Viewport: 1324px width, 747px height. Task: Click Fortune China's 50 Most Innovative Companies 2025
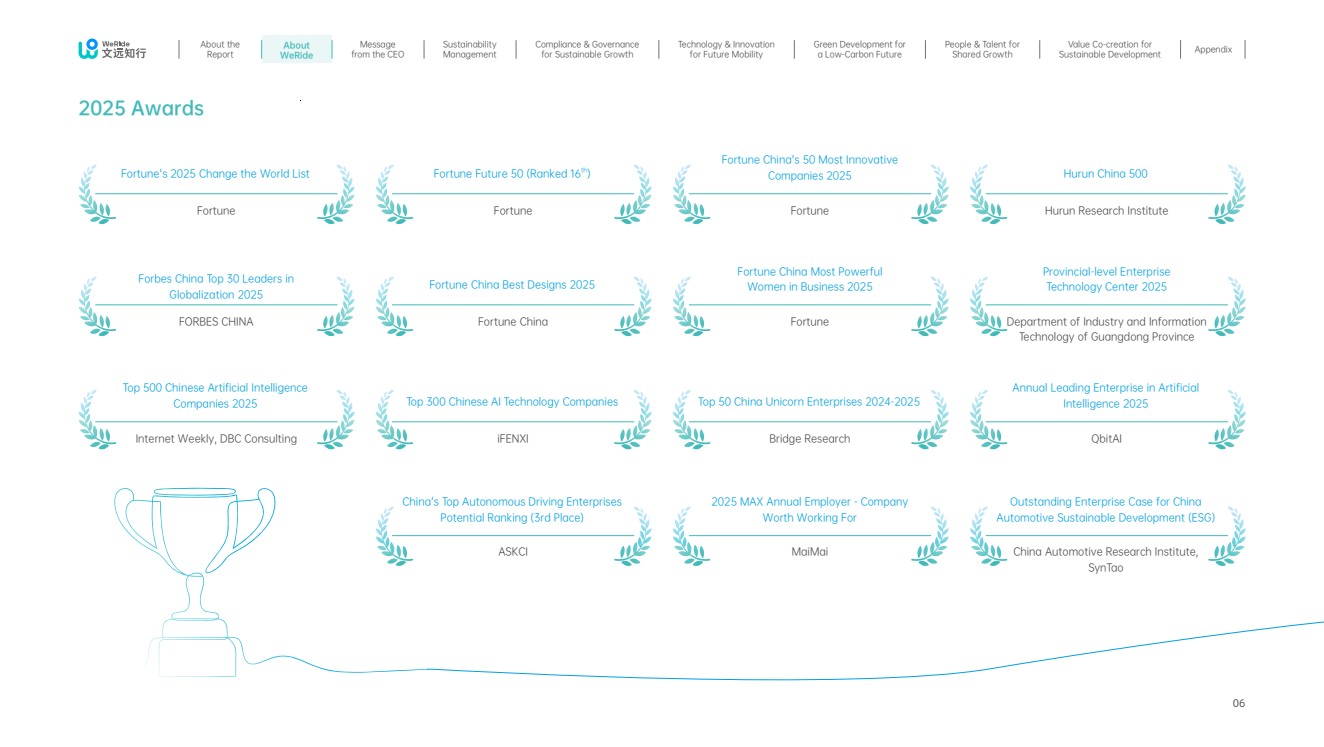point(810,168)
